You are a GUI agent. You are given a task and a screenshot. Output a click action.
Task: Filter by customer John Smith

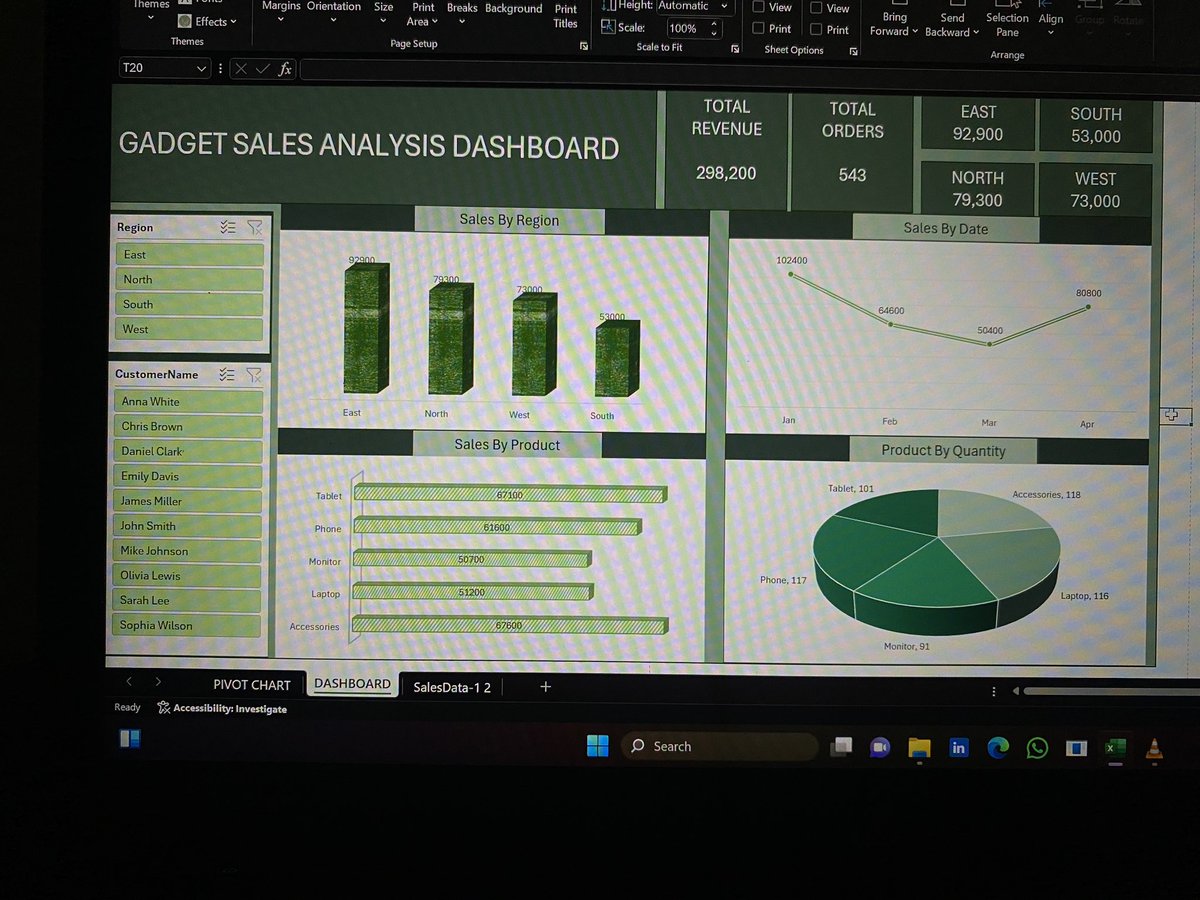pyautogui.click(x=187, y=526)
